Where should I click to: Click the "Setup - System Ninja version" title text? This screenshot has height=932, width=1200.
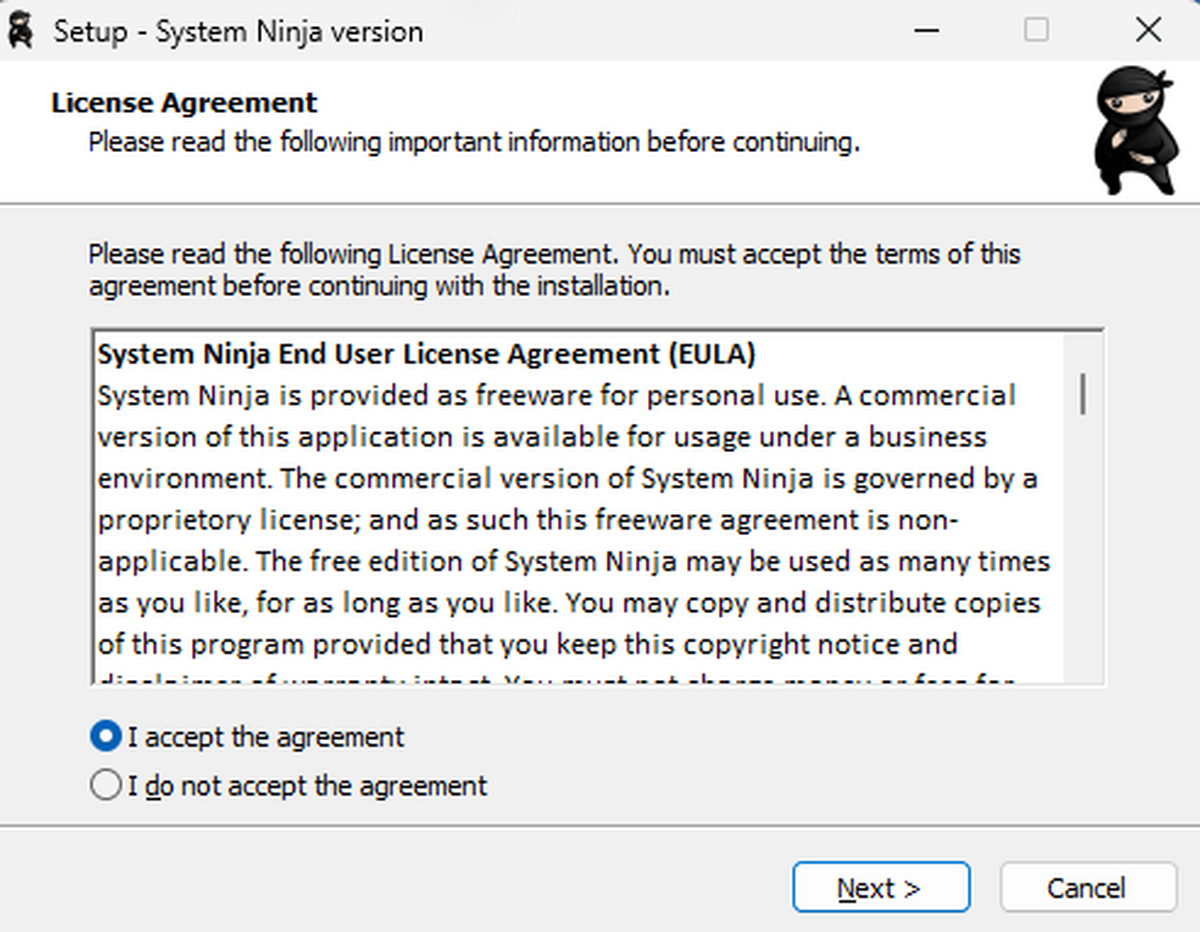238,32
